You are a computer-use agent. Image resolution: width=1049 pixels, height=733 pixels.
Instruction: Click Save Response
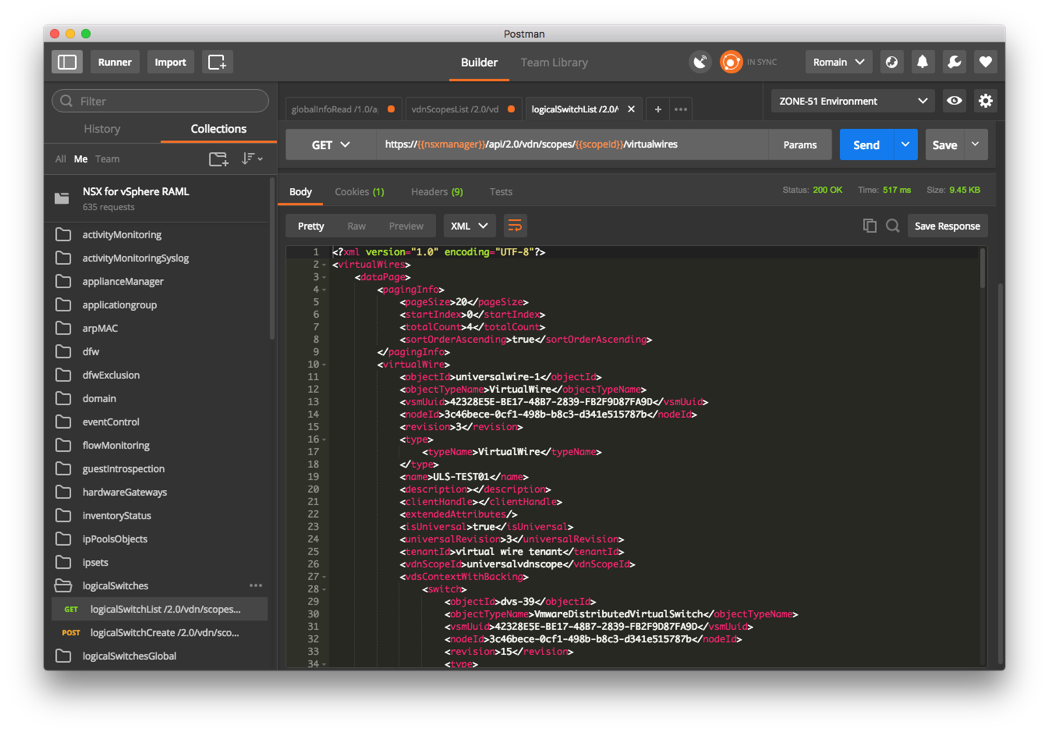pos(946,226)
